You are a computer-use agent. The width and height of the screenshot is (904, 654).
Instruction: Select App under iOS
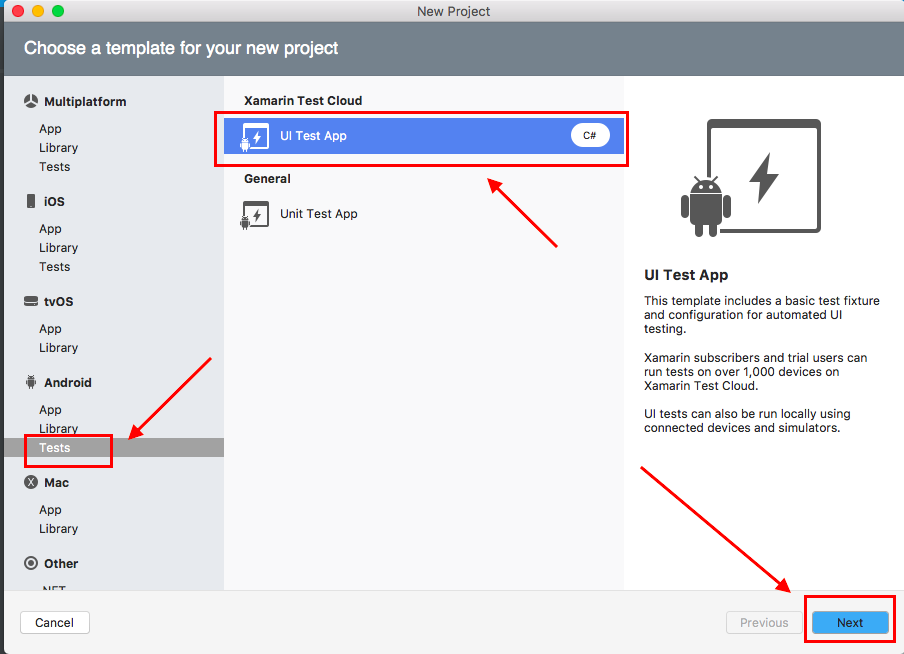tap(50, 228)
